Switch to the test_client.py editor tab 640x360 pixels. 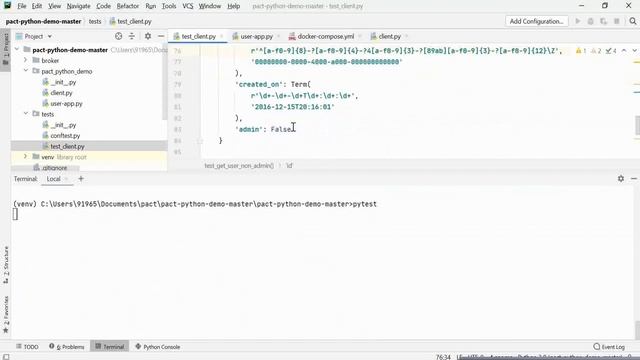[198, 36]
